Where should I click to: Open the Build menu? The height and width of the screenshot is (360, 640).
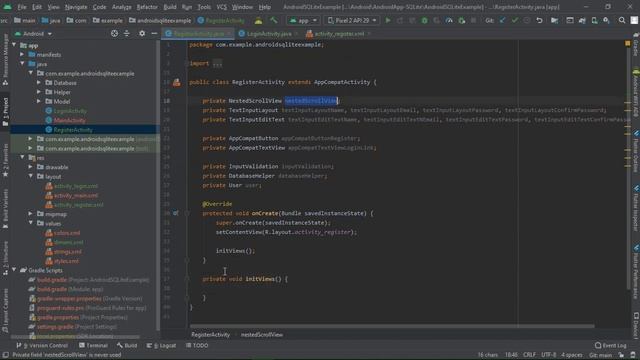coord(170,7)
